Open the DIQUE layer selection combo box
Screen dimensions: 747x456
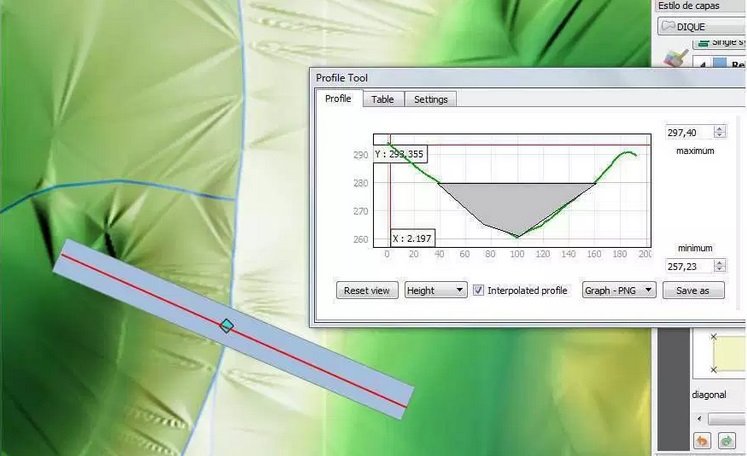tap(700, 27)
